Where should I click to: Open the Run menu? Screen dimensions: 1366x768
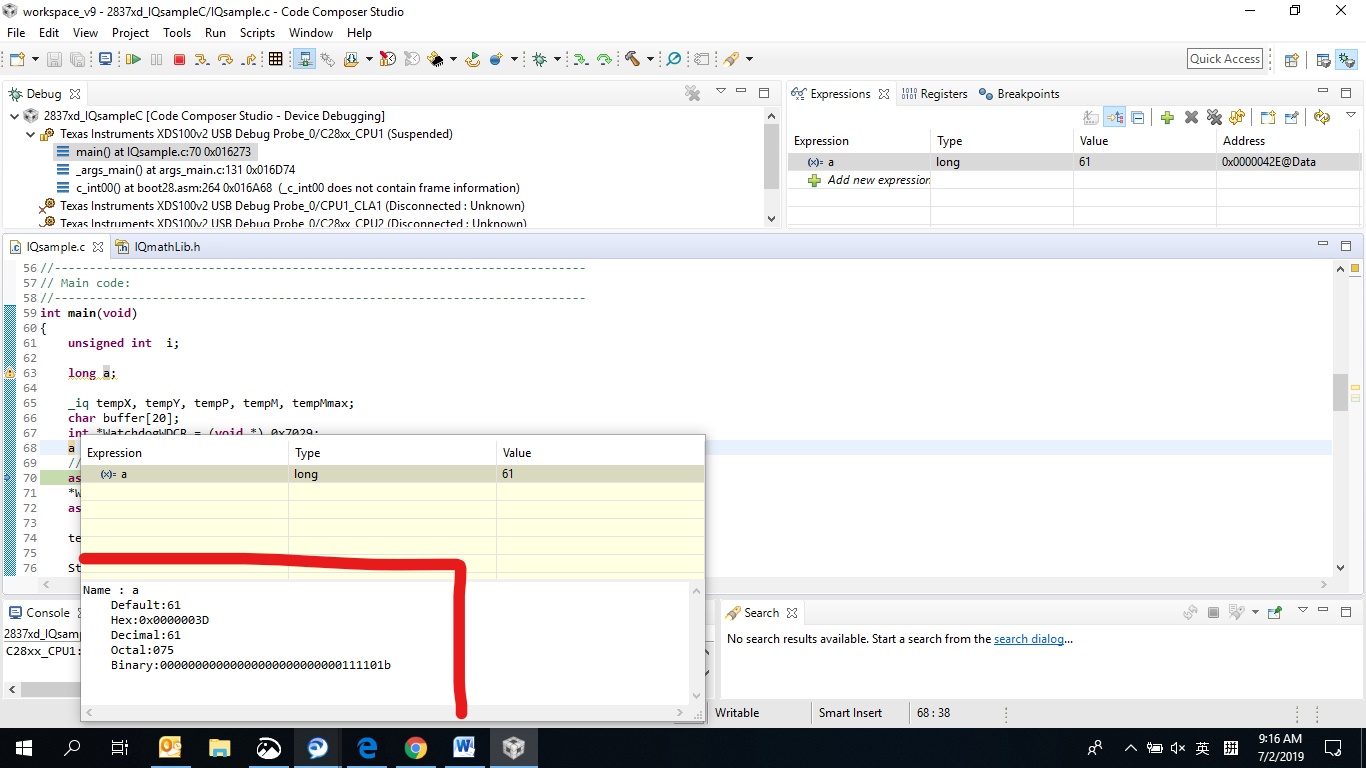215,33
